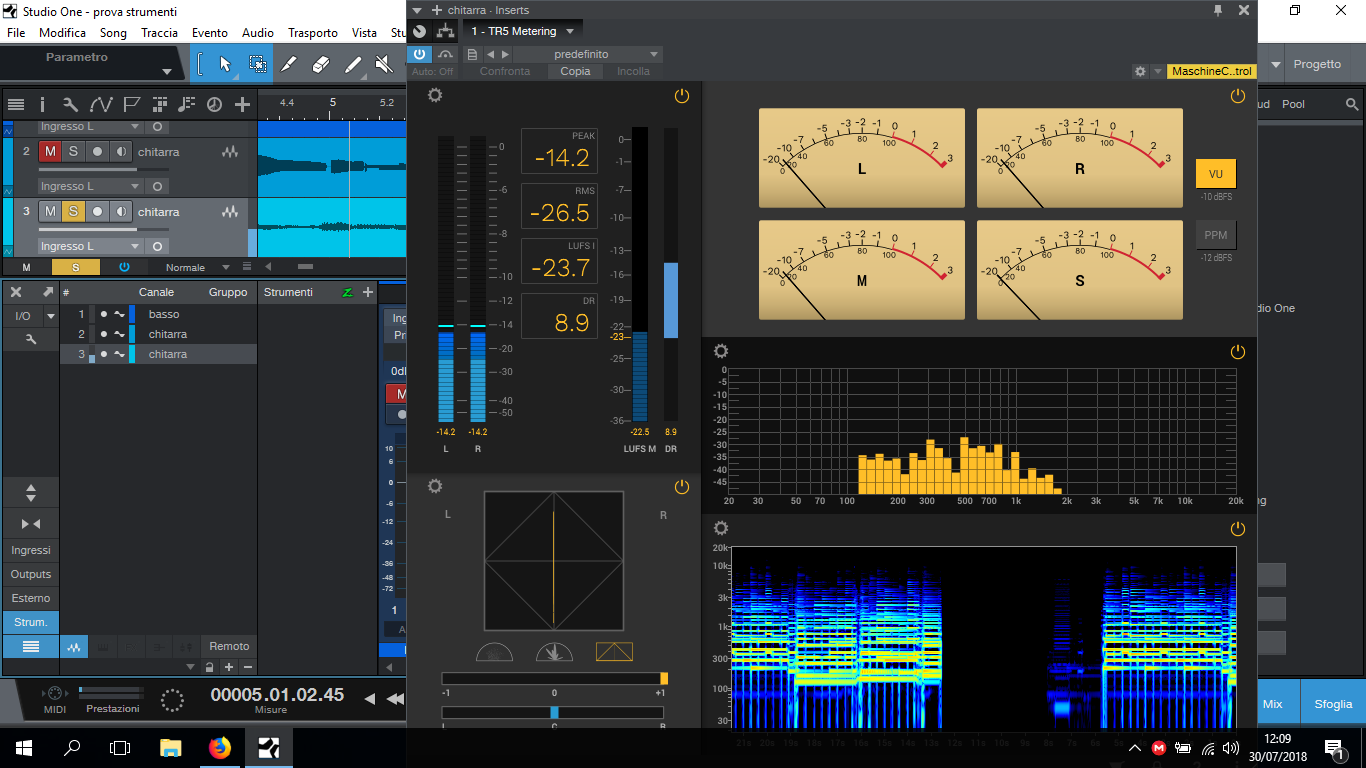Switch meters to PPM mode
Screen dimensions: 1366x768
coord(1215,235)
